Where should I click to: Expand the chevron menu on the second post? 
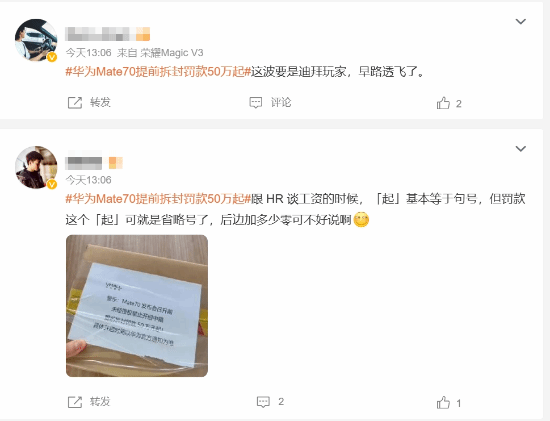coord(521,149)
